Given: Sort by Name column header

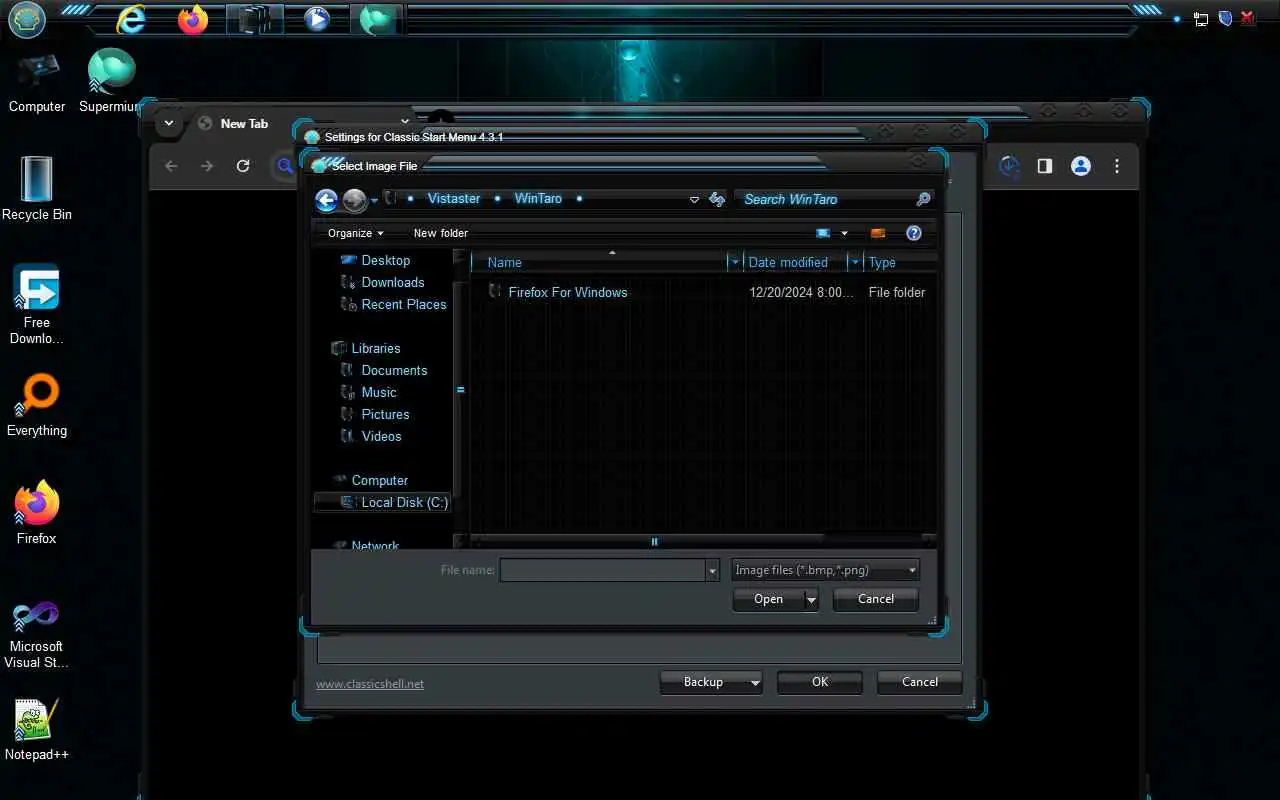Looking at the screenshot, I should [600, 262].
